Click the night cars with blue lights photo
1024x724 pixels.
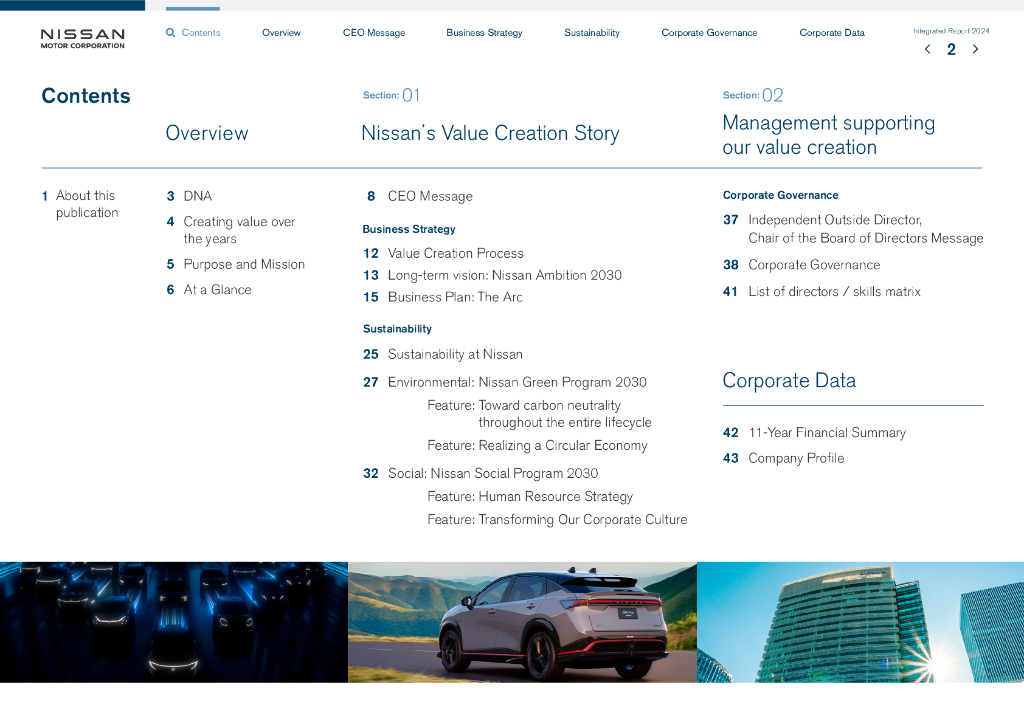pyautogui.click(x=174, y=622)
